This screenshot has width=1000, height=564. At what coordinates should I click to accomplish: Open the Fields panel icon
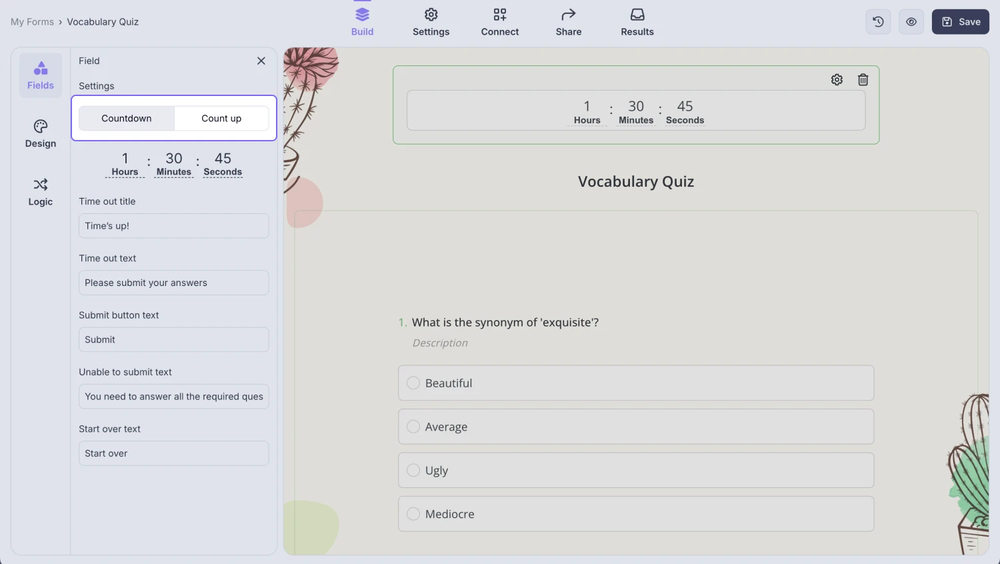[x=40, y=75]
